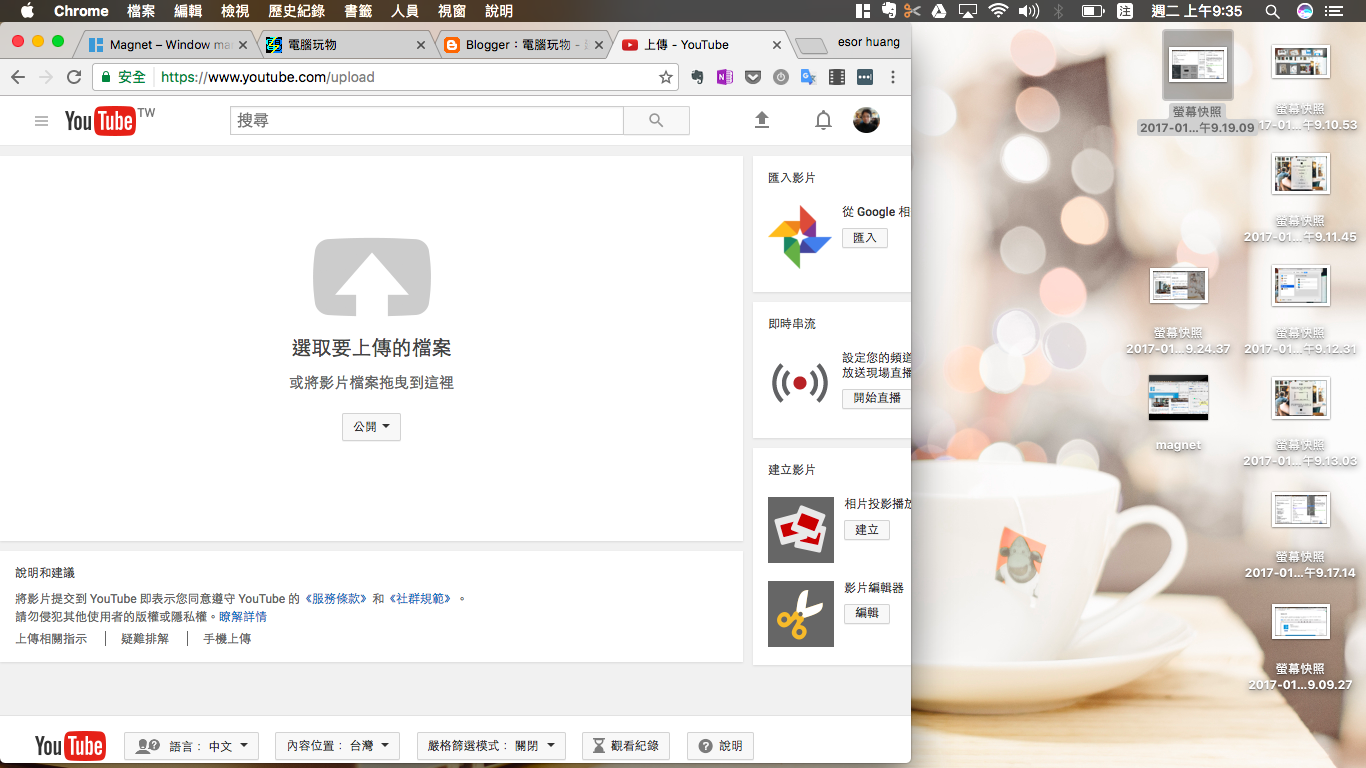Click the search magnifier button
Screen dimensions: 1366x768
click(x=656, y=120)
